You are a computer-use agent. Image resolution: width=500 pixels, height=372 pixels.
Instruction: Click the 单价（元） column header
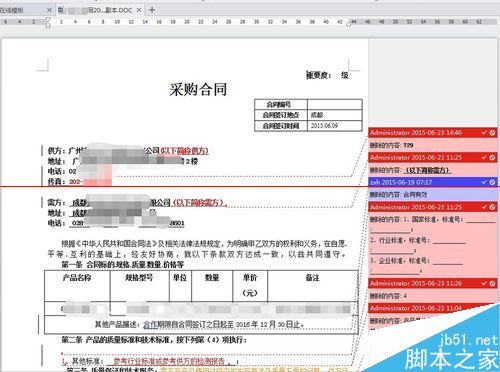[x=250, y=285]
